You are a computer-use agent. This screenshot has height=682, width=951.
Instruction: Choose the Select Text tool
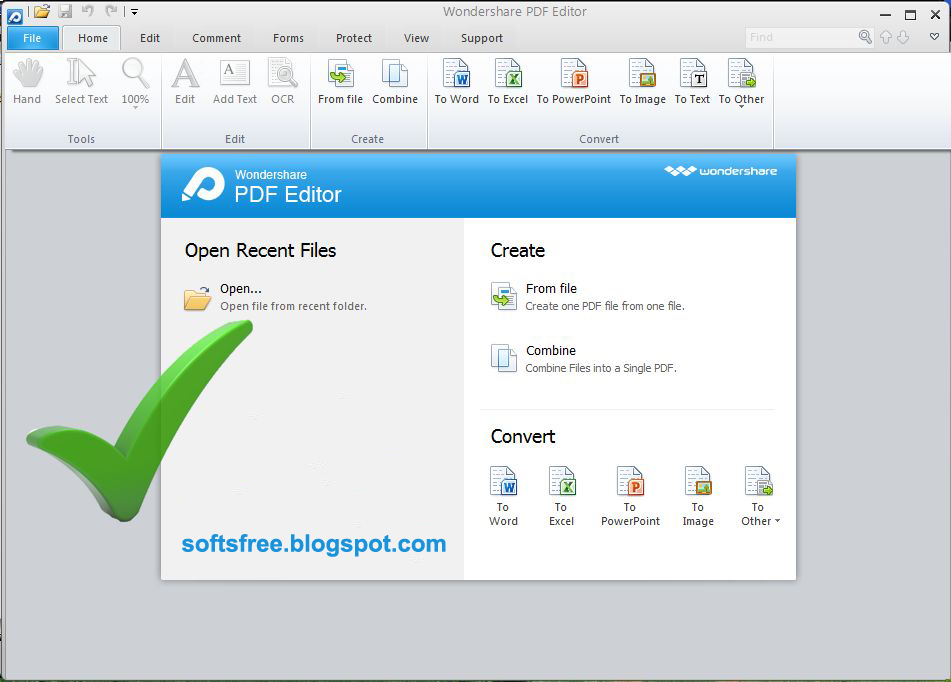tap(81, 83)
